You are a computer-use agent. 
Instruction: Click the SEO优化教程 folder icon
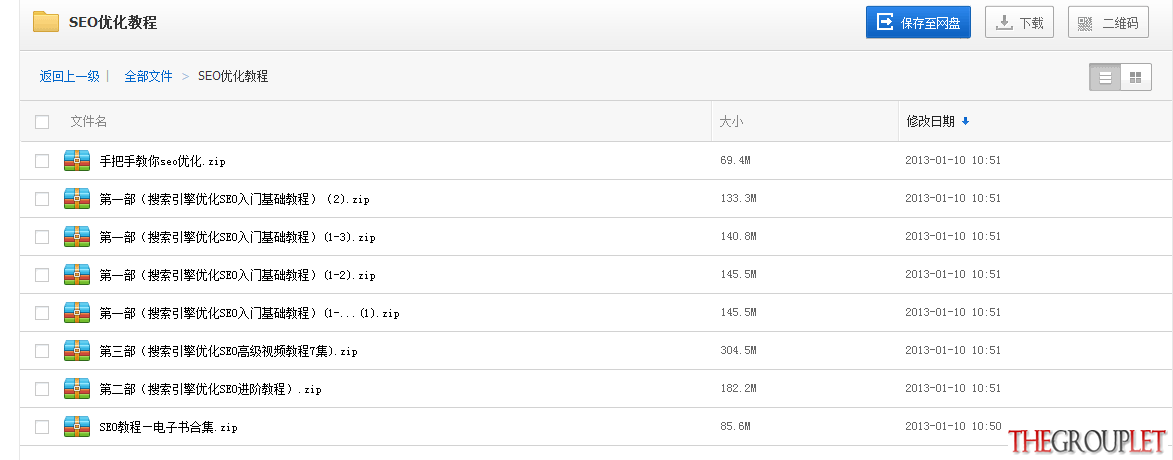pos(46,22)
